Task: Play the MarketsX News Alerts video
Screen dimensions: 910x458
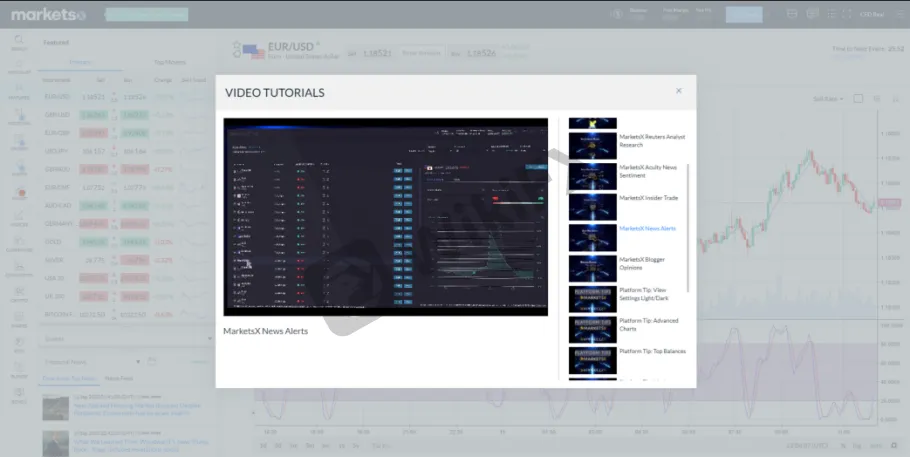Action: point(385,217)
